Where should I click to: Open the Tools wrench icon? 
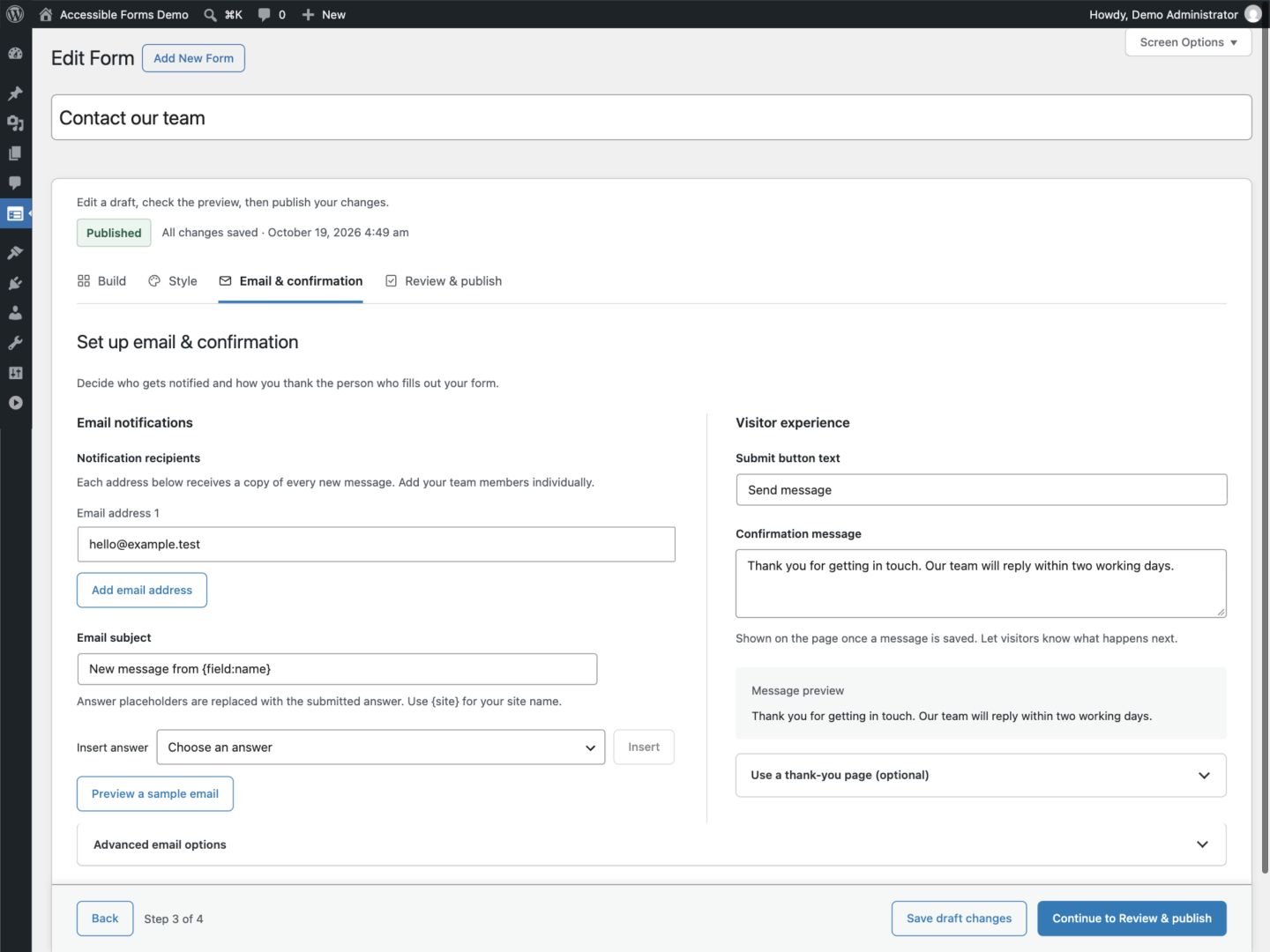15,343
